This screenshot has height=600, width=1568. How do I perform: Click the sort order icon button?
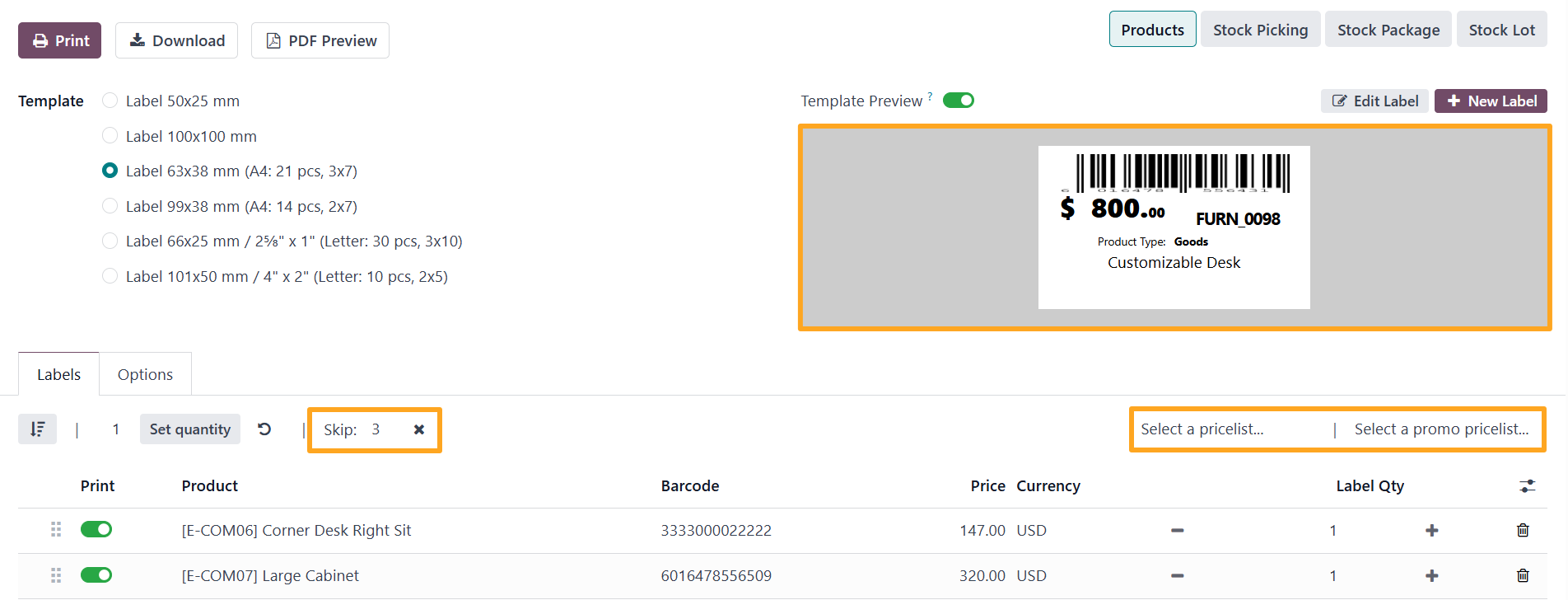pyautogui.click(x=37, y=429)
